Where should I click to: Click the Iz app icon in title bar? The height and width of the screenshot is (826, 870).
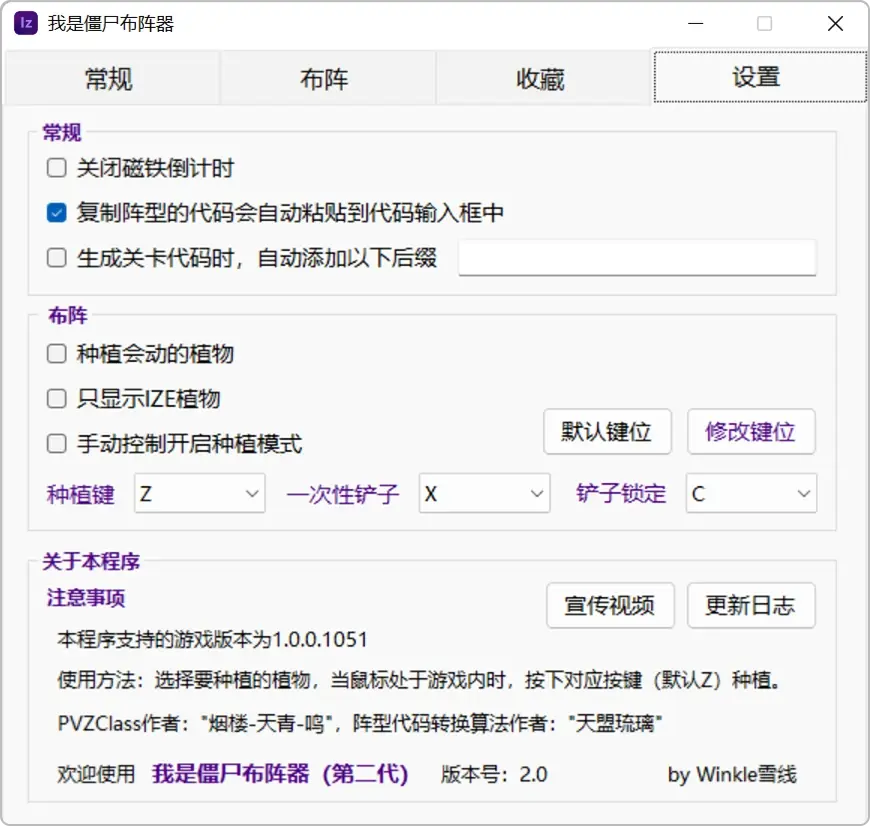click(26, 23)
